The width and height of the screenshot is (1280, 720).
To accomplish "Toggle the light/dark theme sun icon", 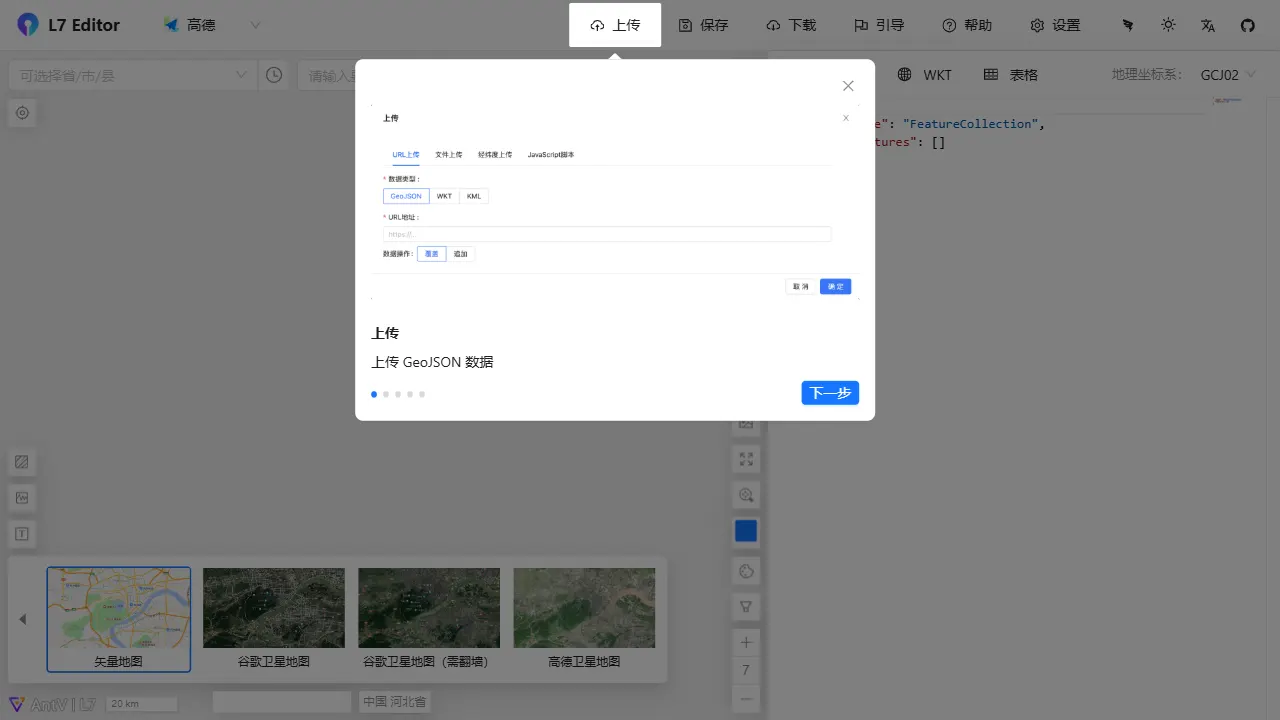I will 1168,25.
